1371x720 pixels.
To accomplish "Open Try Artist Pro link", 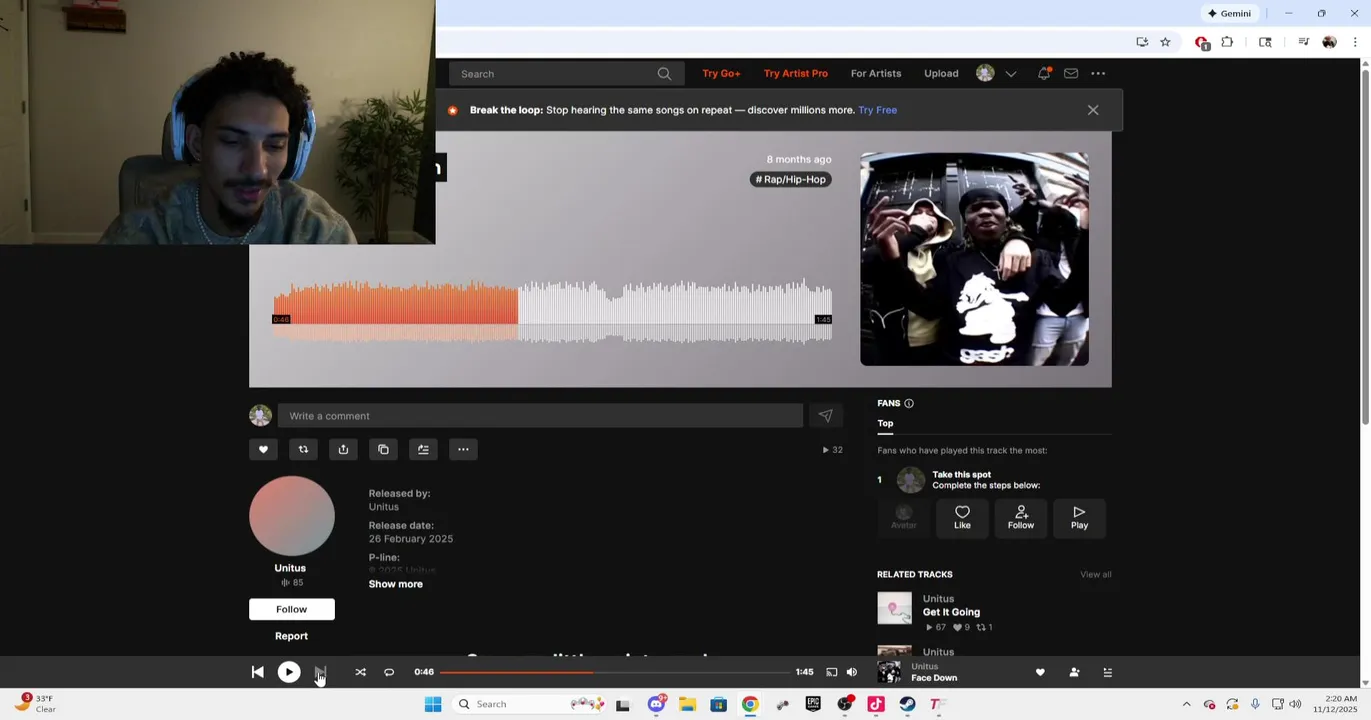I will click(x=796, y=73).
